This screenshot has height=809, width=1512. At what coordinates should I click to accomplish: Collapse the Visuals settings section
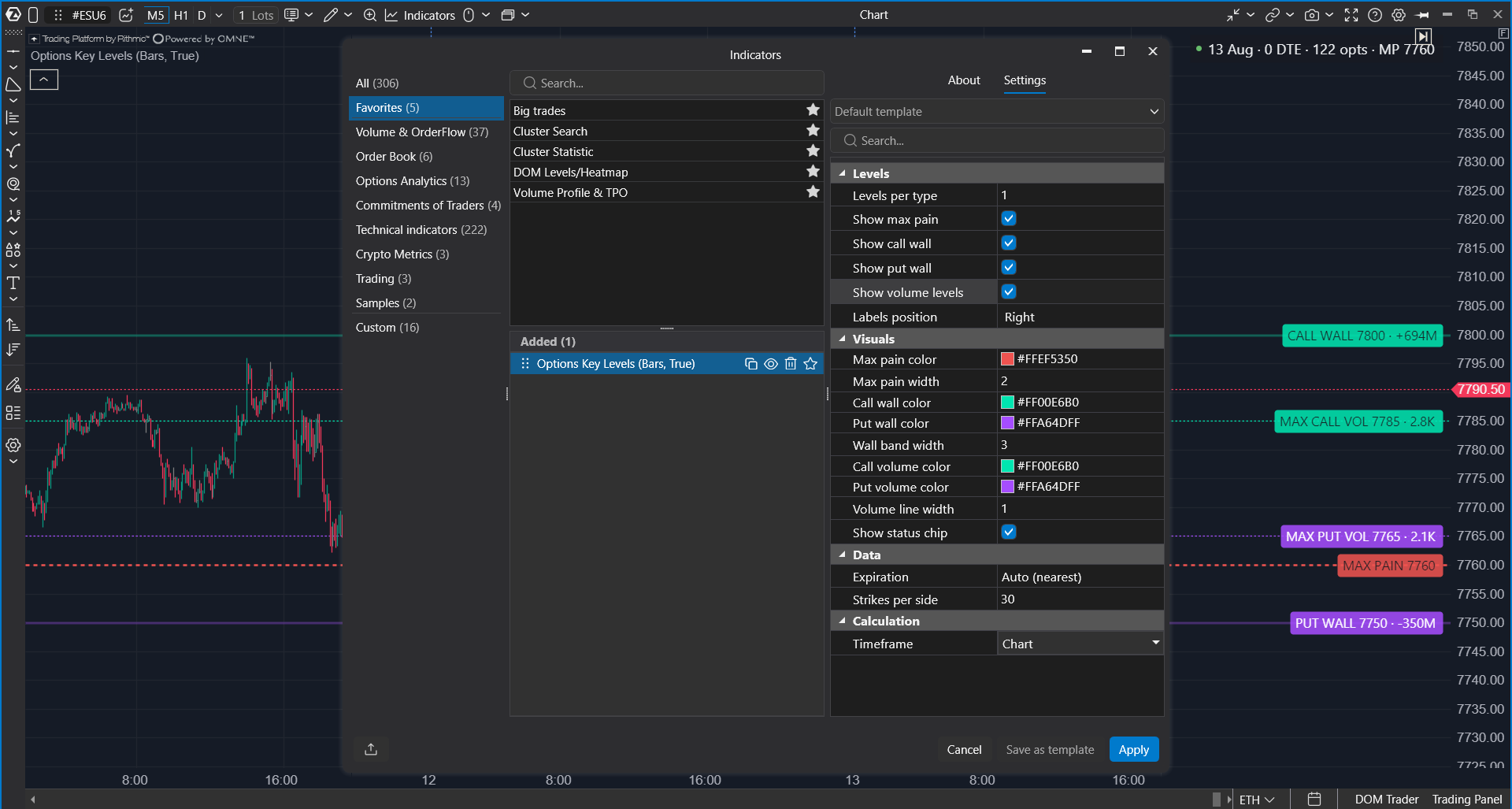[843, 339]
